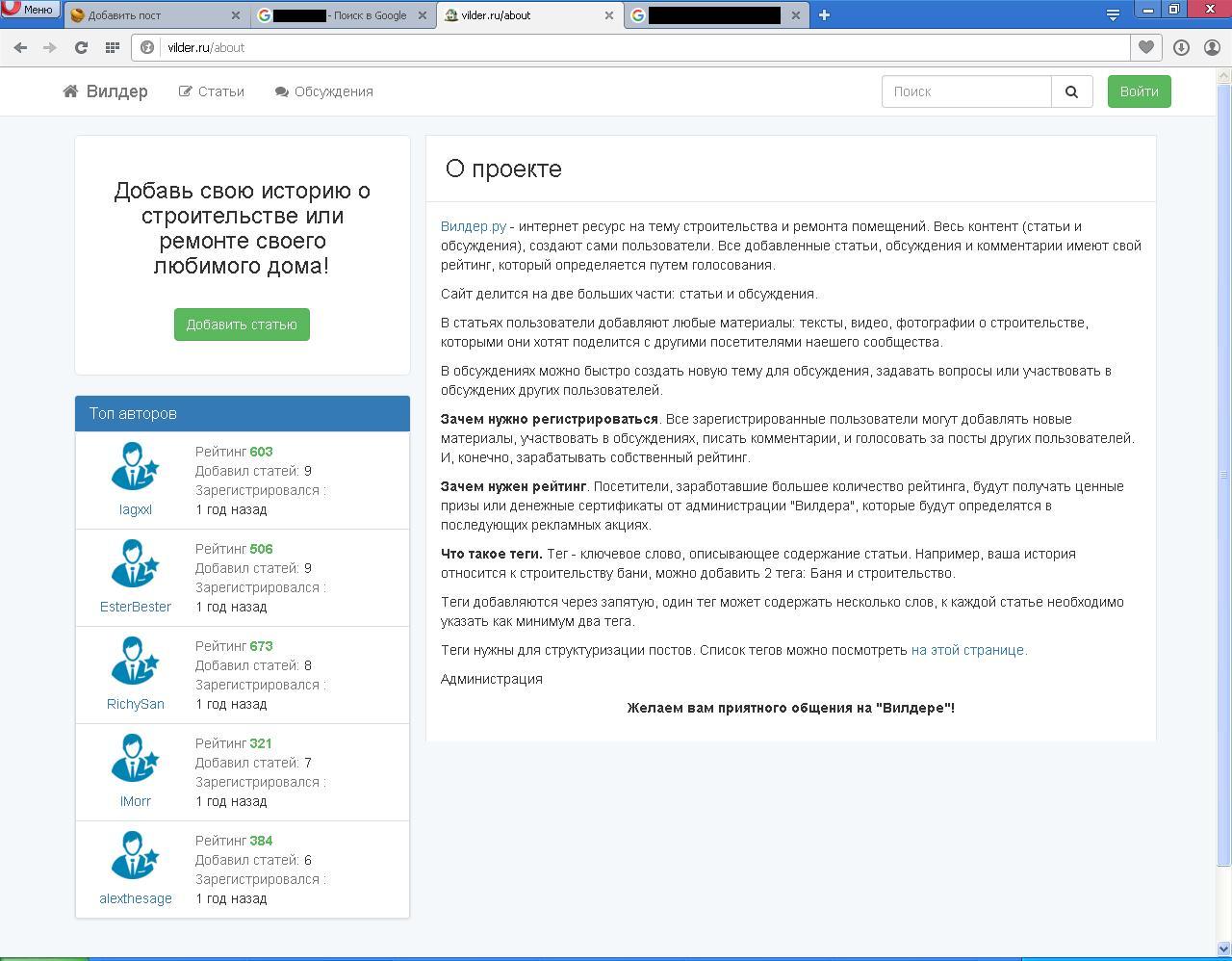1232x961 pixels.
Task: Open the Speed Dial grid icon
Action: tap(113, 47)
